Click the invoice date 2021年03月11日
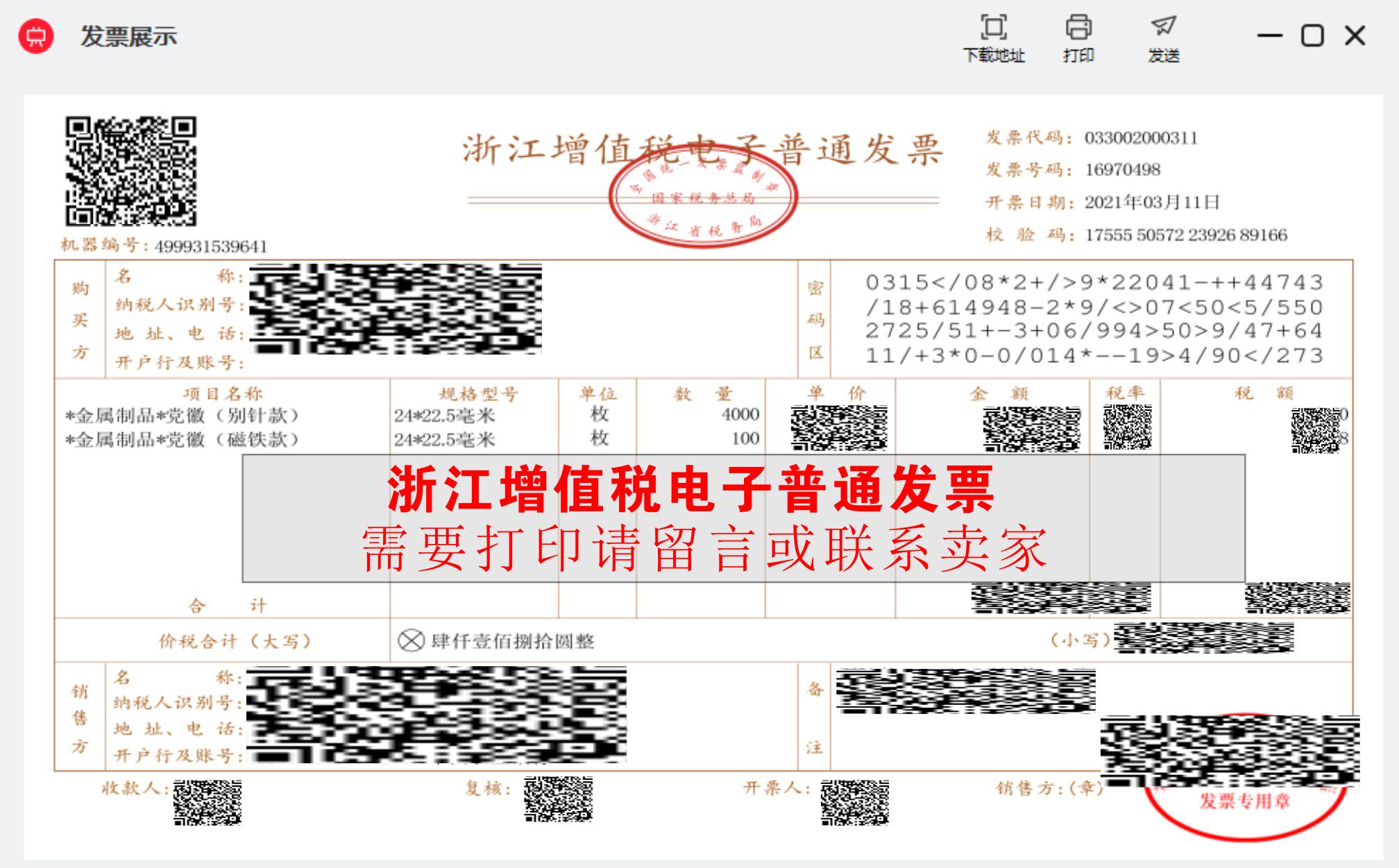The width and height of the screenshot is (1399, 868). click(1152, 203)
